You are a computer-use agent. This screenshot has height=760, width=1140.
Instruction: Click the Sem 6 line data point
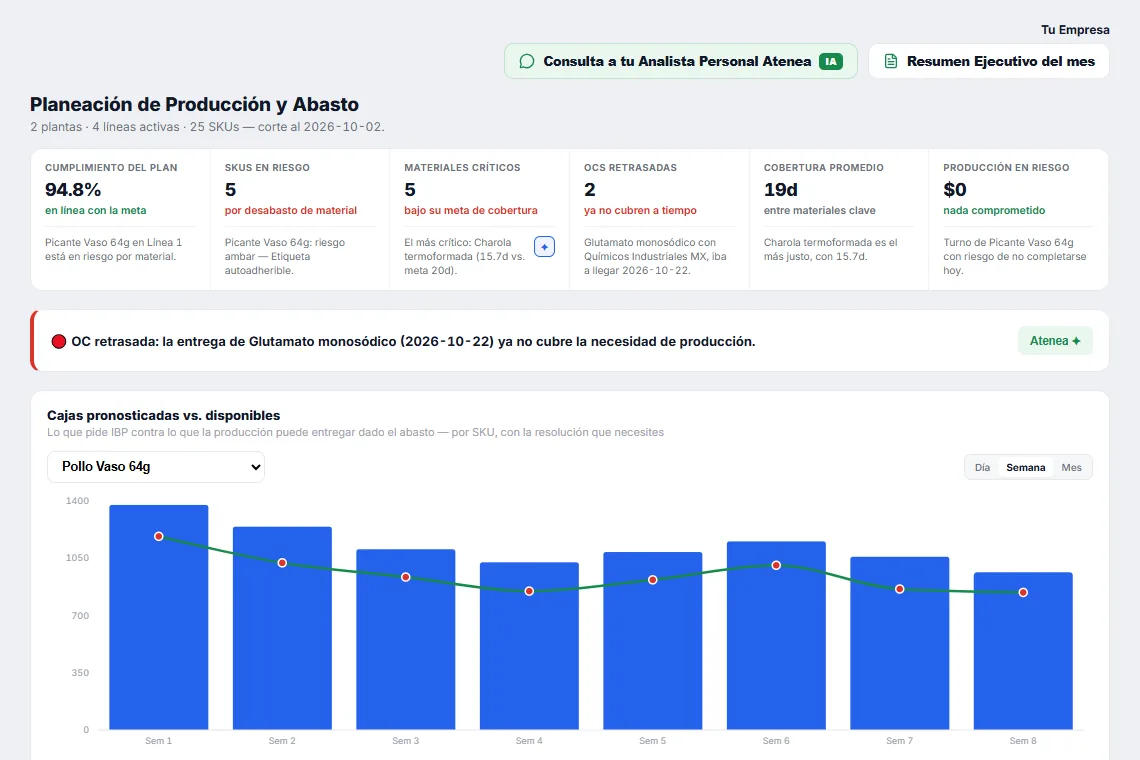[x=776, y=565]
